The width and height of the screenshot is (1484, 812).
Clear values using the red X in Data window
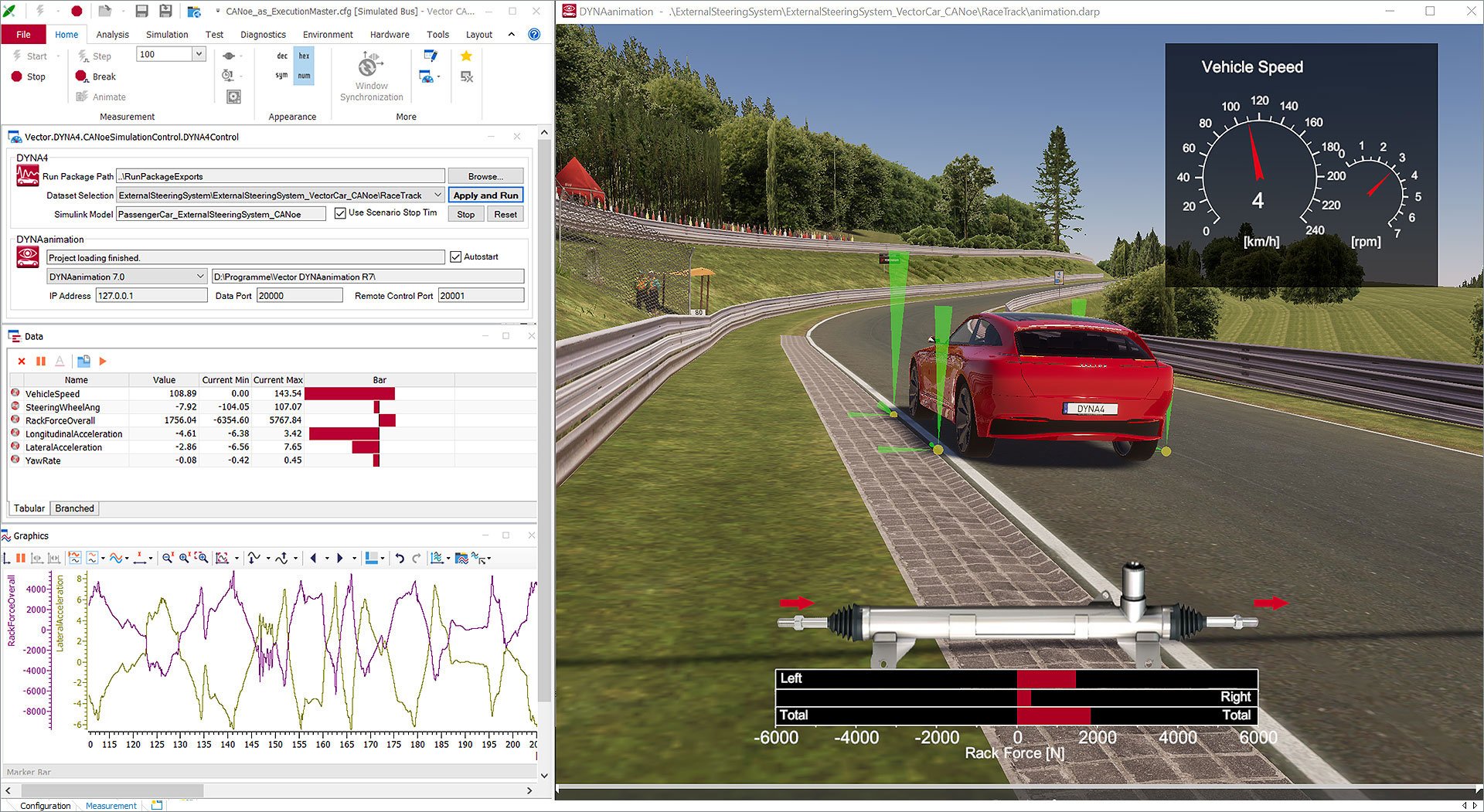[21, 361]
